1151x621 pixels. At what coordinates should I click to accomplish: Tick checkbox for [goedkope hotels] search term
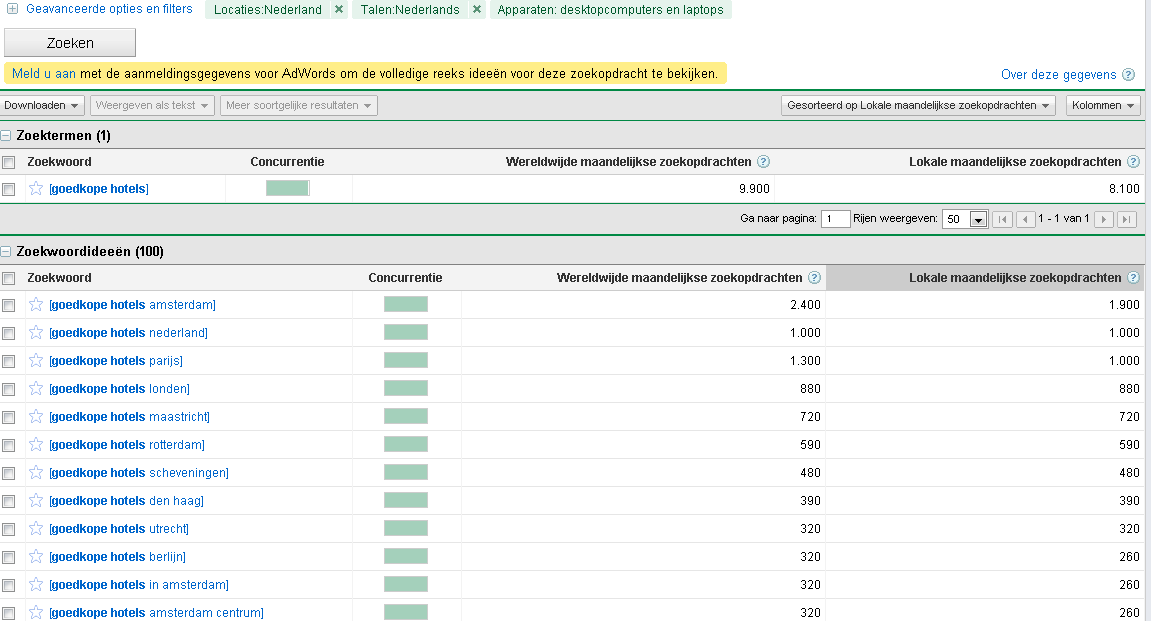(9, 189)
